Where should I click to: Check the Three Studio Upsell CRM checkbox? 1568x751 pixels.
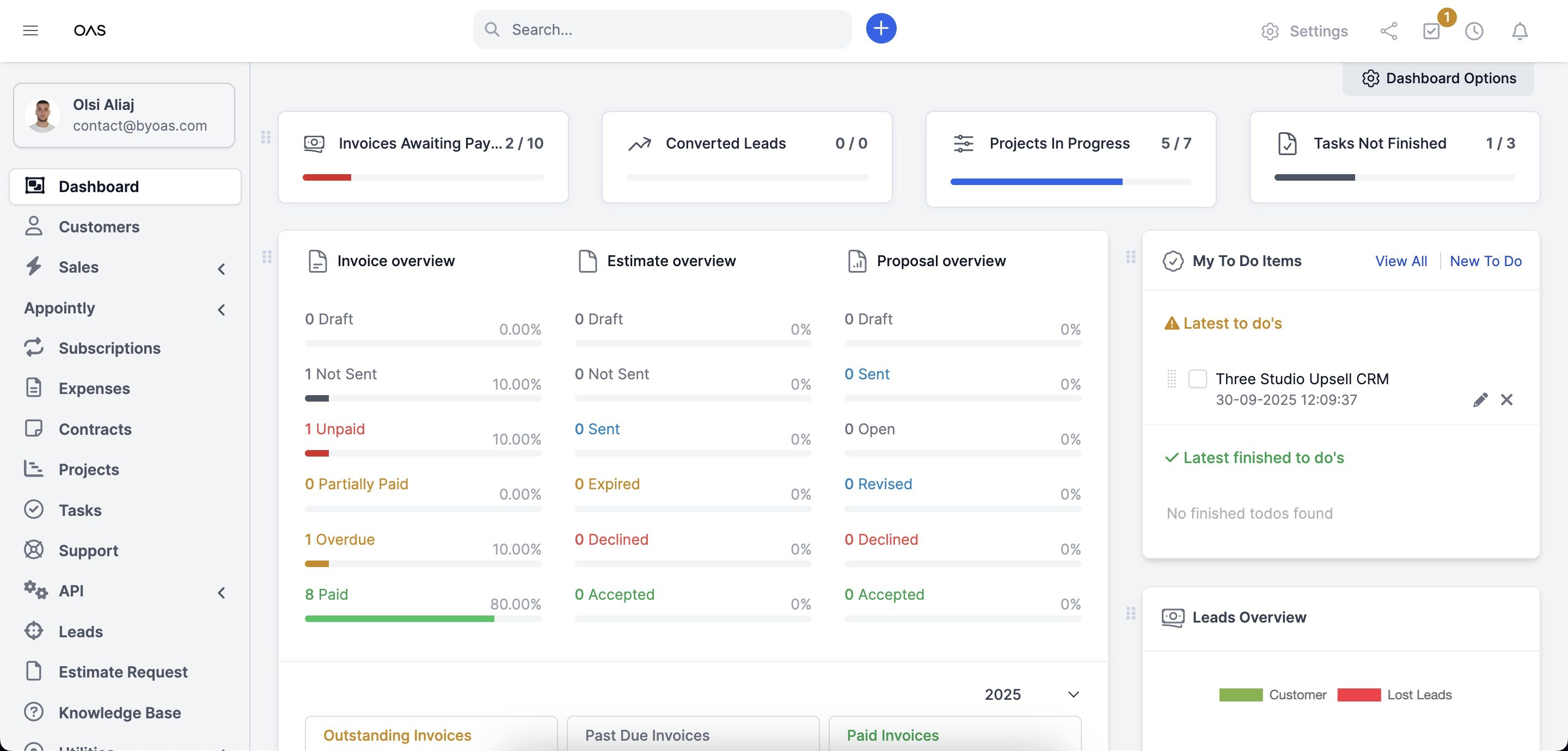[x=1197, y=378]
